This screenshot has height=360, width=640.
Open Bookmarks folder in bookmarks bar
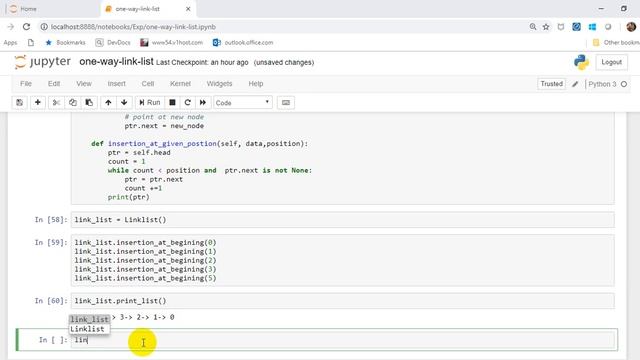(x=65, y=42)
